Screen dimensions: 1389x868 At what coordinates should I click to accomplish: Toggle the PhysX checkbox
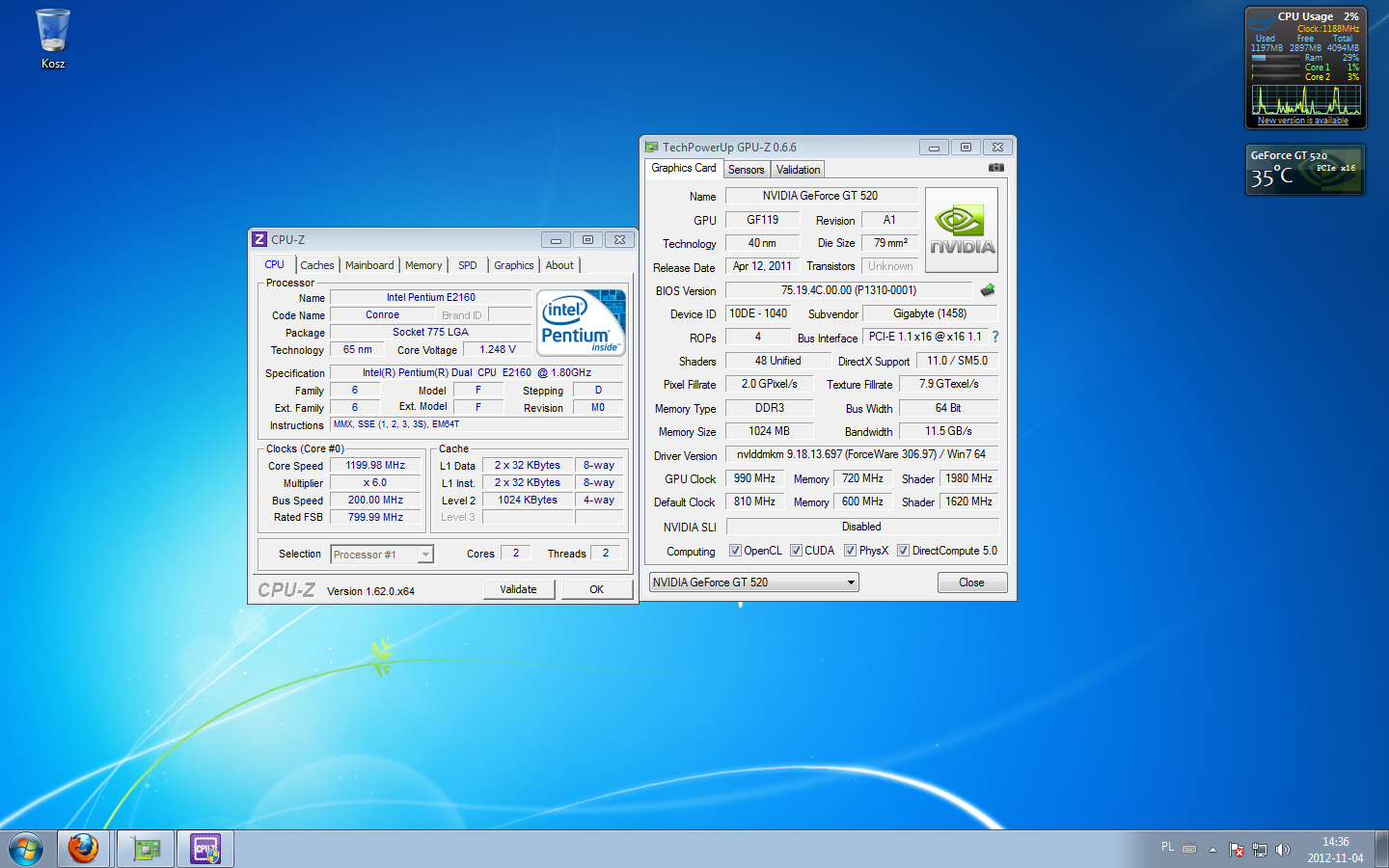[850, 551]
